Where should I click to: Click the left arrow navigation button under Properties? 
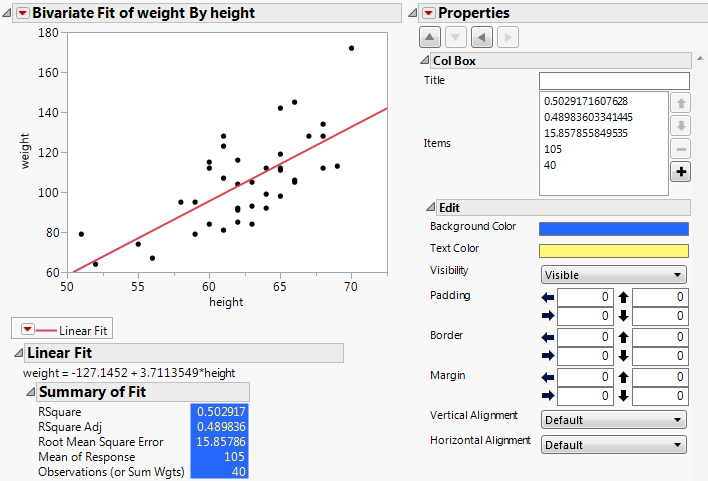(482, 38)
